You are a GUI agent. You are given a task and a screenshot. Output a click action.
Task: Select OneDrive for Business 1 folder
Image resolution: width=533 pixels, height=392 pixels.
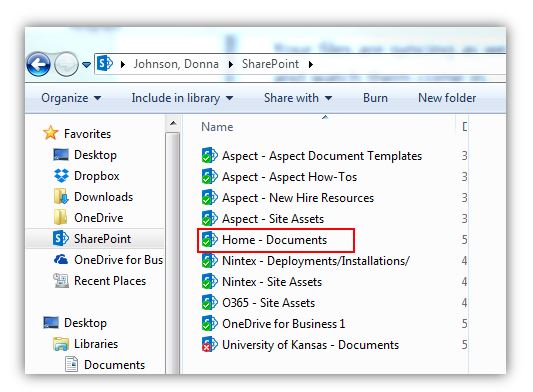click(x=283, y=324)
